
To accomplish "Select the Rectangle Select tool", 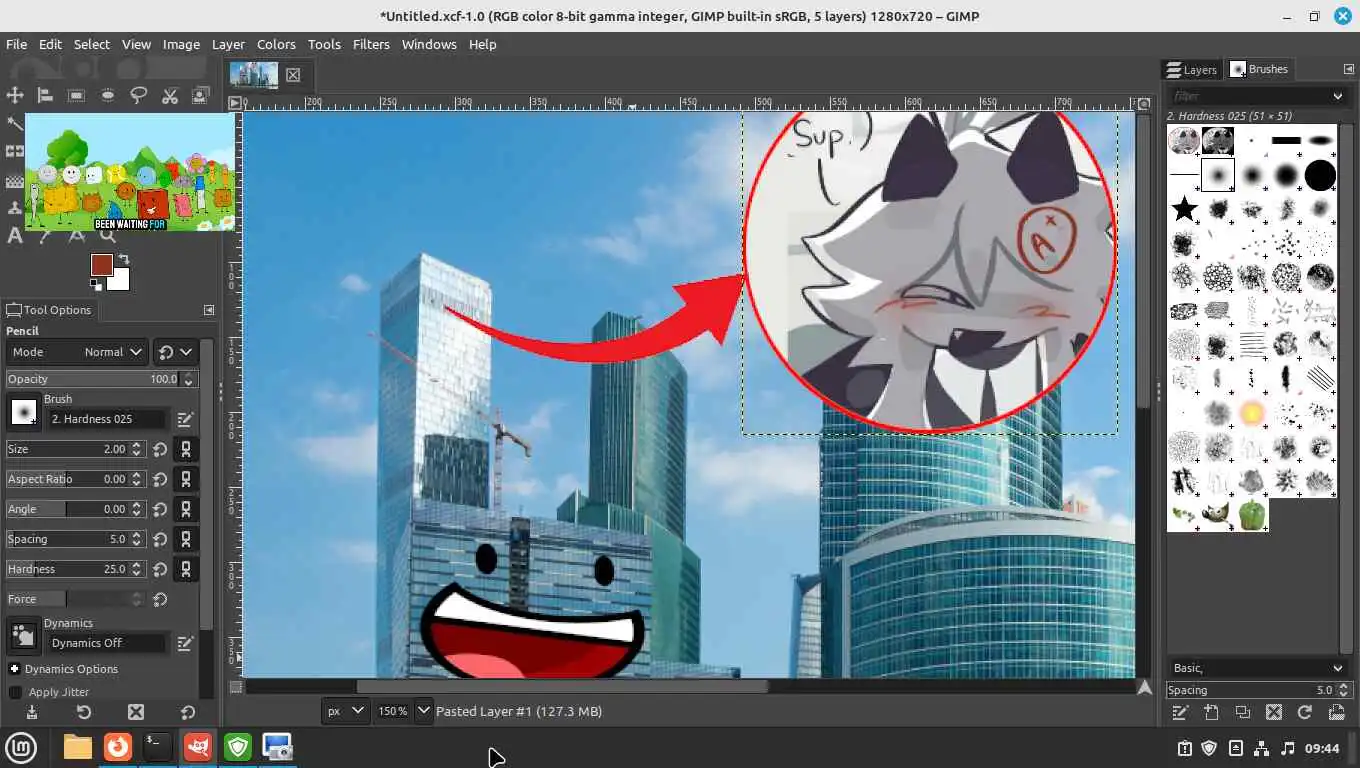I will pyautogui.click(x=76, y=95).
